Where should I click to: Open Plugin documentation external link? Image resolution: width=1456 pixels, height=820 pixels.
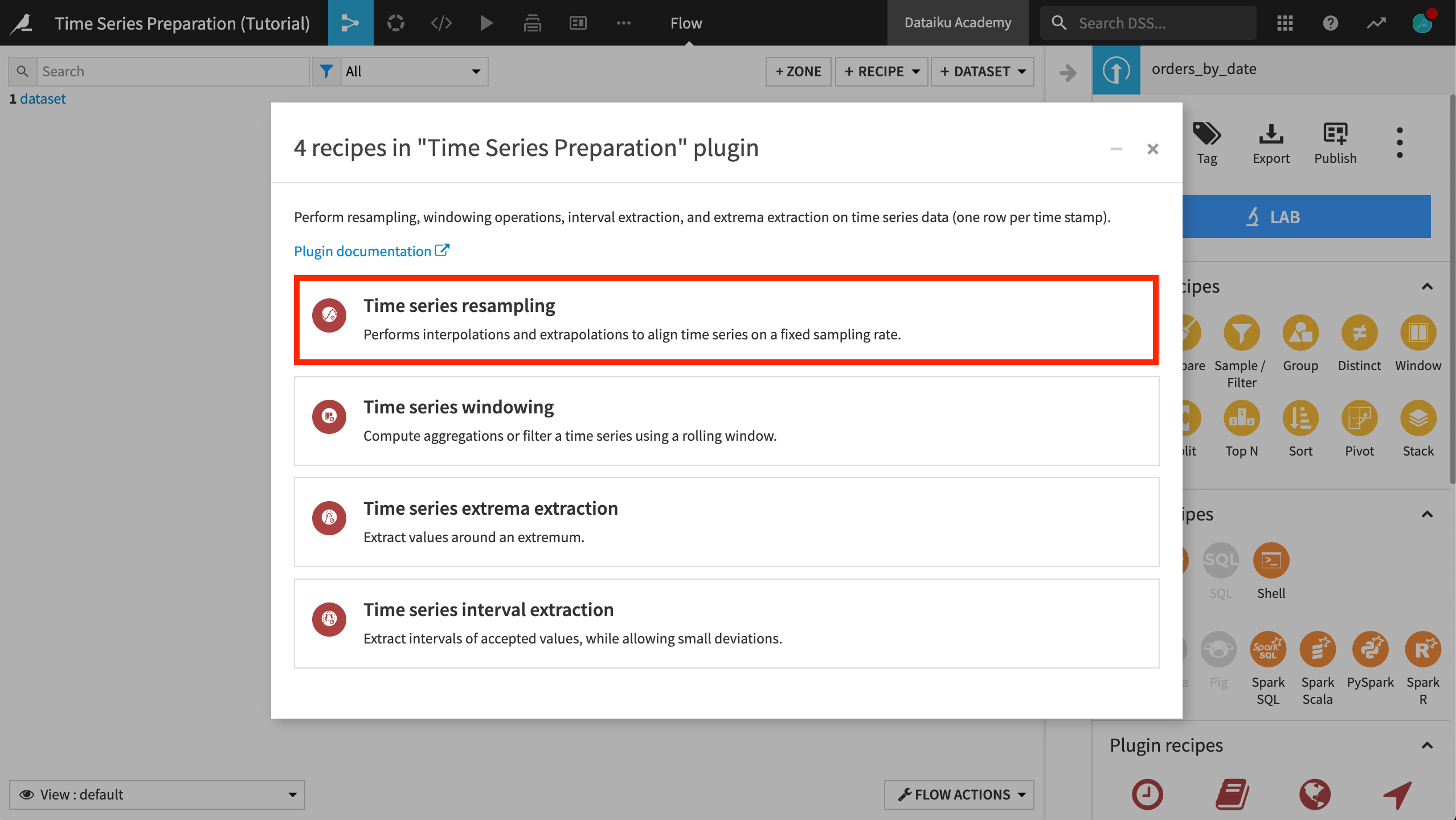[x=370, y=250]
